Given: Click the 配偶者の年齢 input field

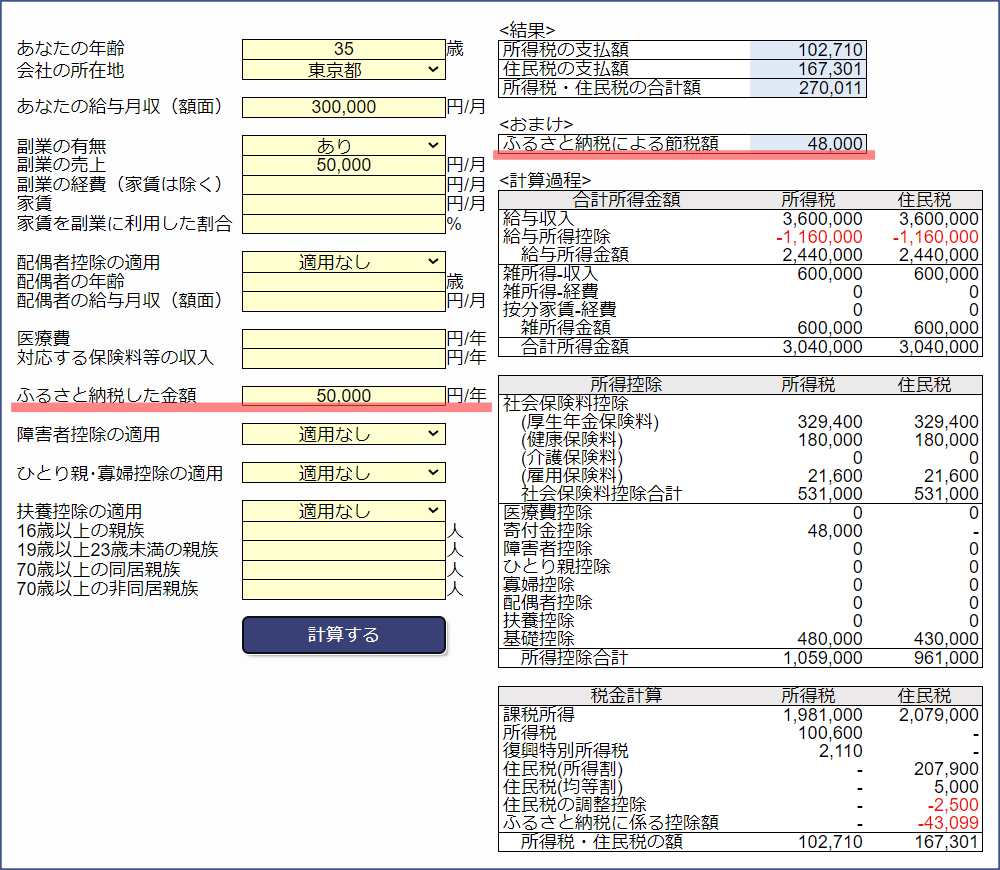Looking at the screenshot, I should [x=344, y=282].
